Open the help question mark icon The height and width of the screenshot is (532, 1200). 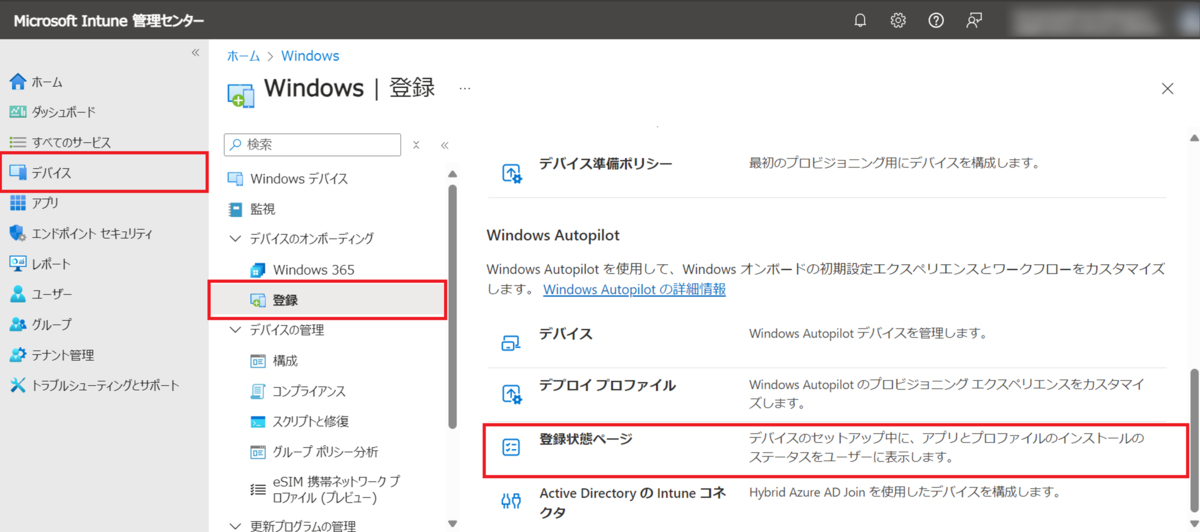tap(936, 21)
